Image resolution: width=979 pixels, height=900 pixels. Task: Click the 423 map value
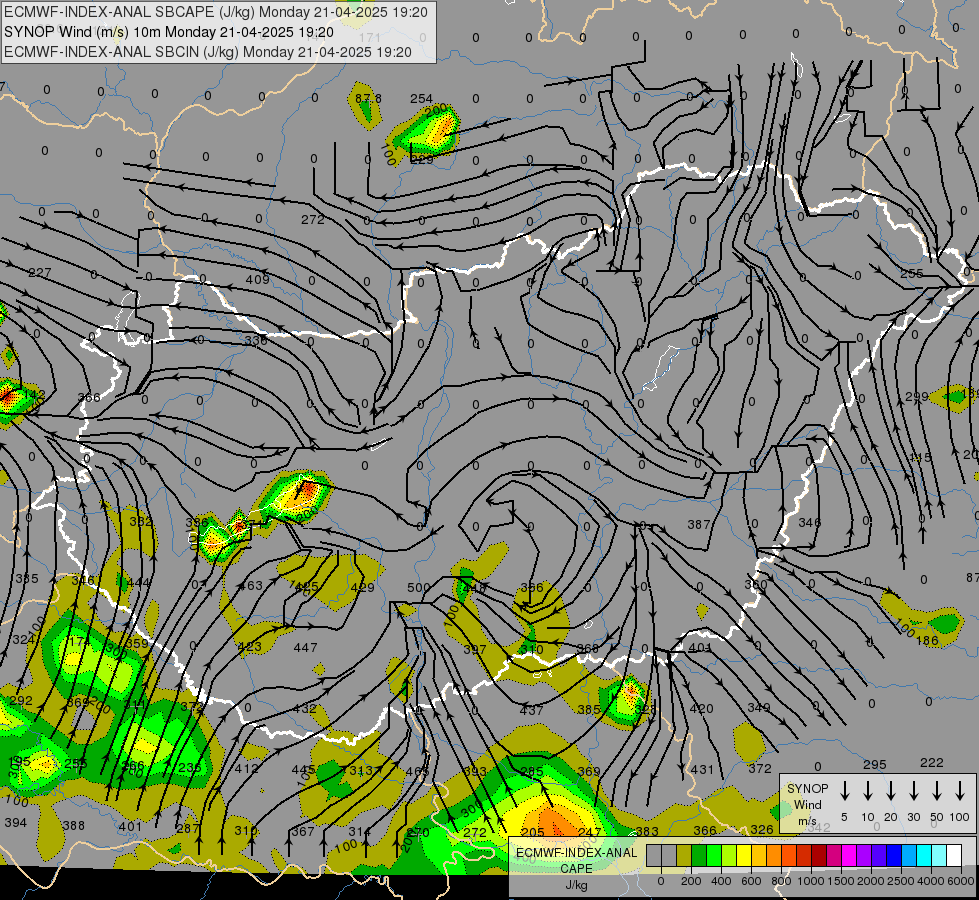click(x=250, y=646)
